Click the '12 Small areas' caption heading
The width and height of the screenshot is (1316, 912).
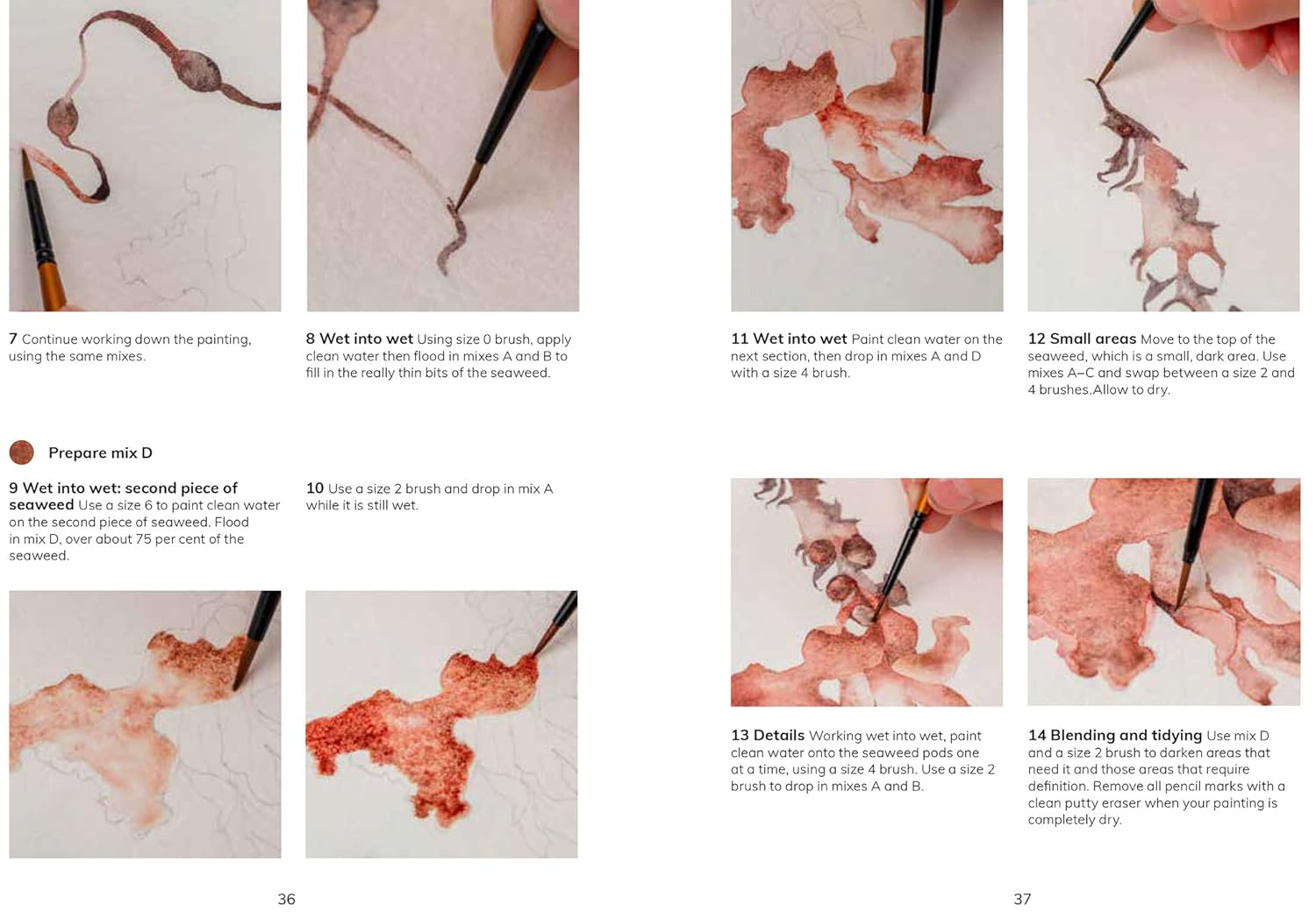click(x=1082, y=338)
